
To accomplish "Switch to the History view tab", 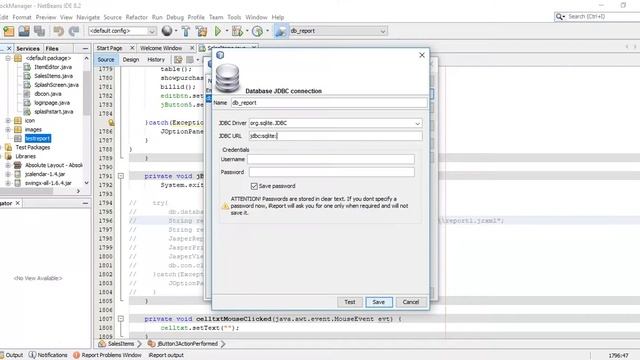I will pyautogui.click(x=156, y=60).
